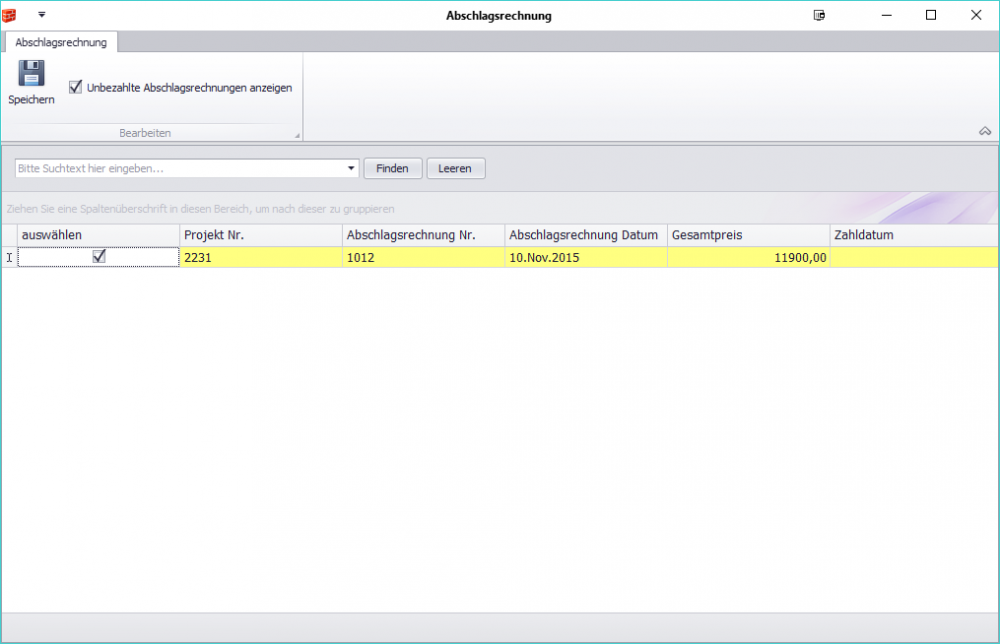Click the Abschlagsrechnung Datum column header
This screenshot has height=644, width=1000.
tap(585, 235)
